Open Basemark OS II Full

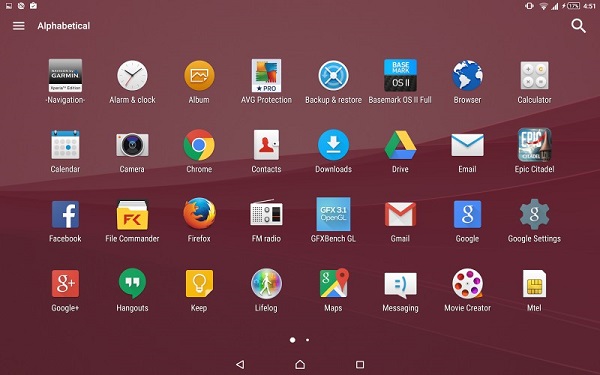pyautogui.click(x=400, y=75)
